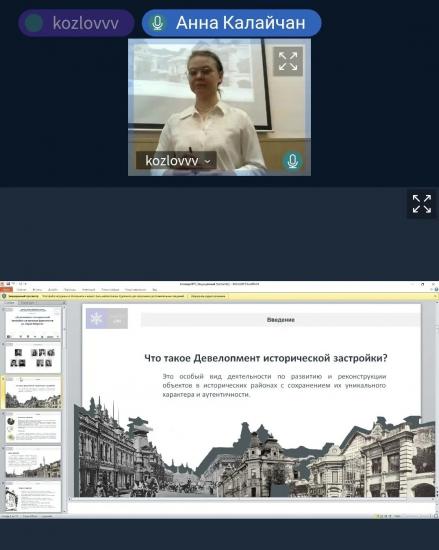
Task: Click the view mode buttons in the status bar
Action: [x=384, y=516]
